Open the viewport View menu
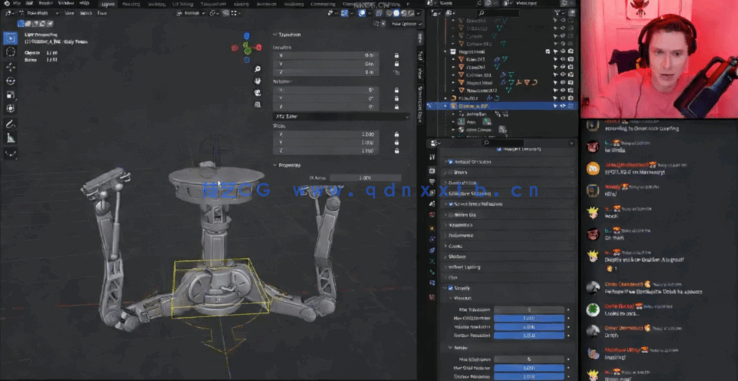 click(x=69, y=13)
